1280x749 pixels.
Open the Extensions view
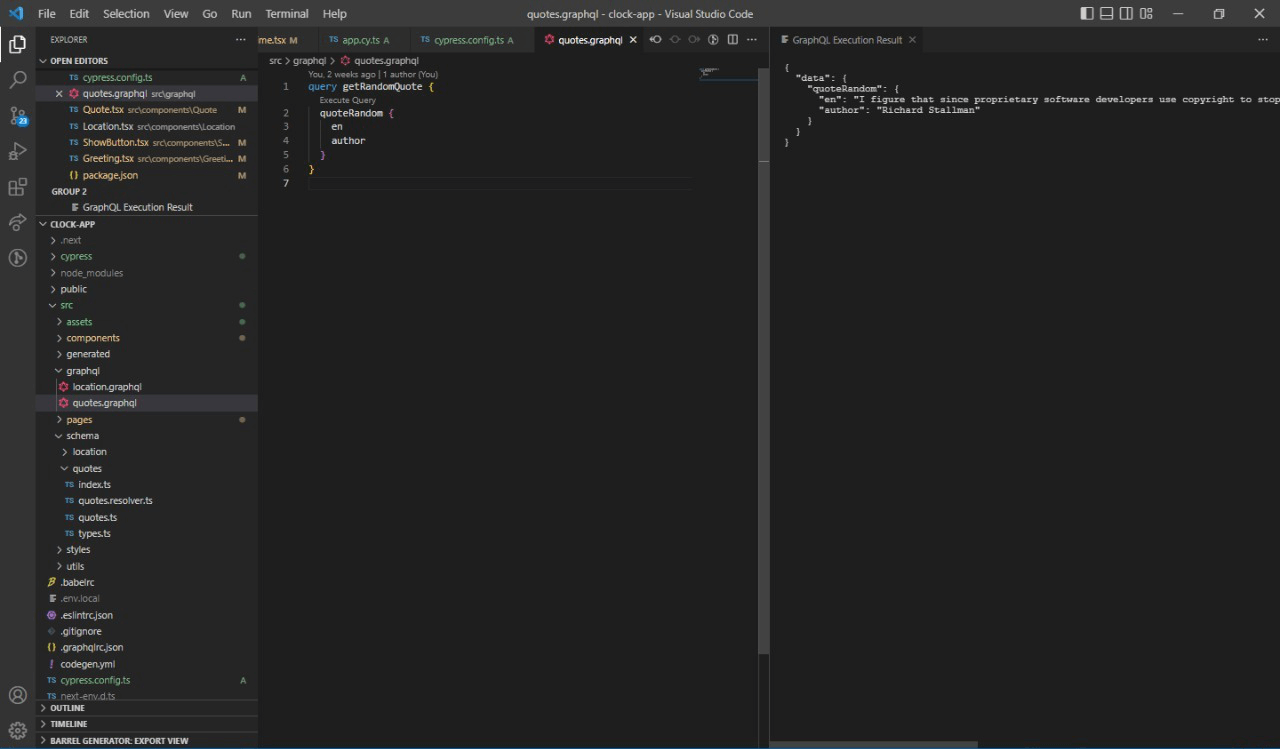tap(17, 187)
